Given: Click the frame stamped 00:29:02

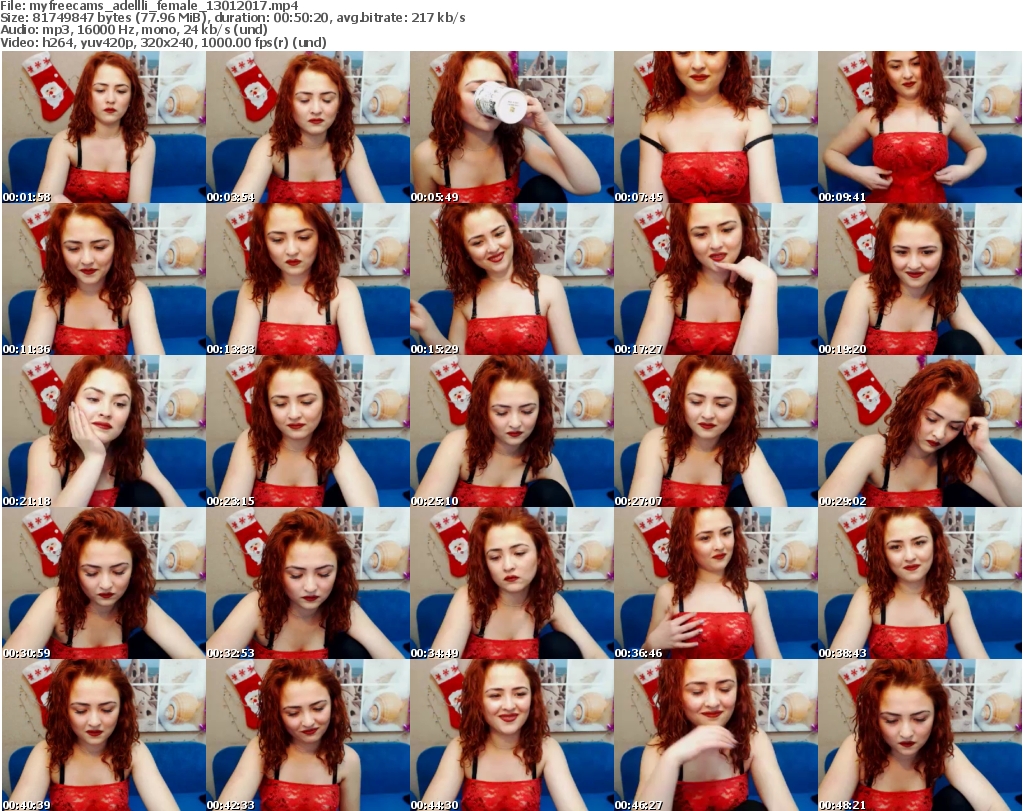Looking at the screenshot, I should tap(920, 431).
